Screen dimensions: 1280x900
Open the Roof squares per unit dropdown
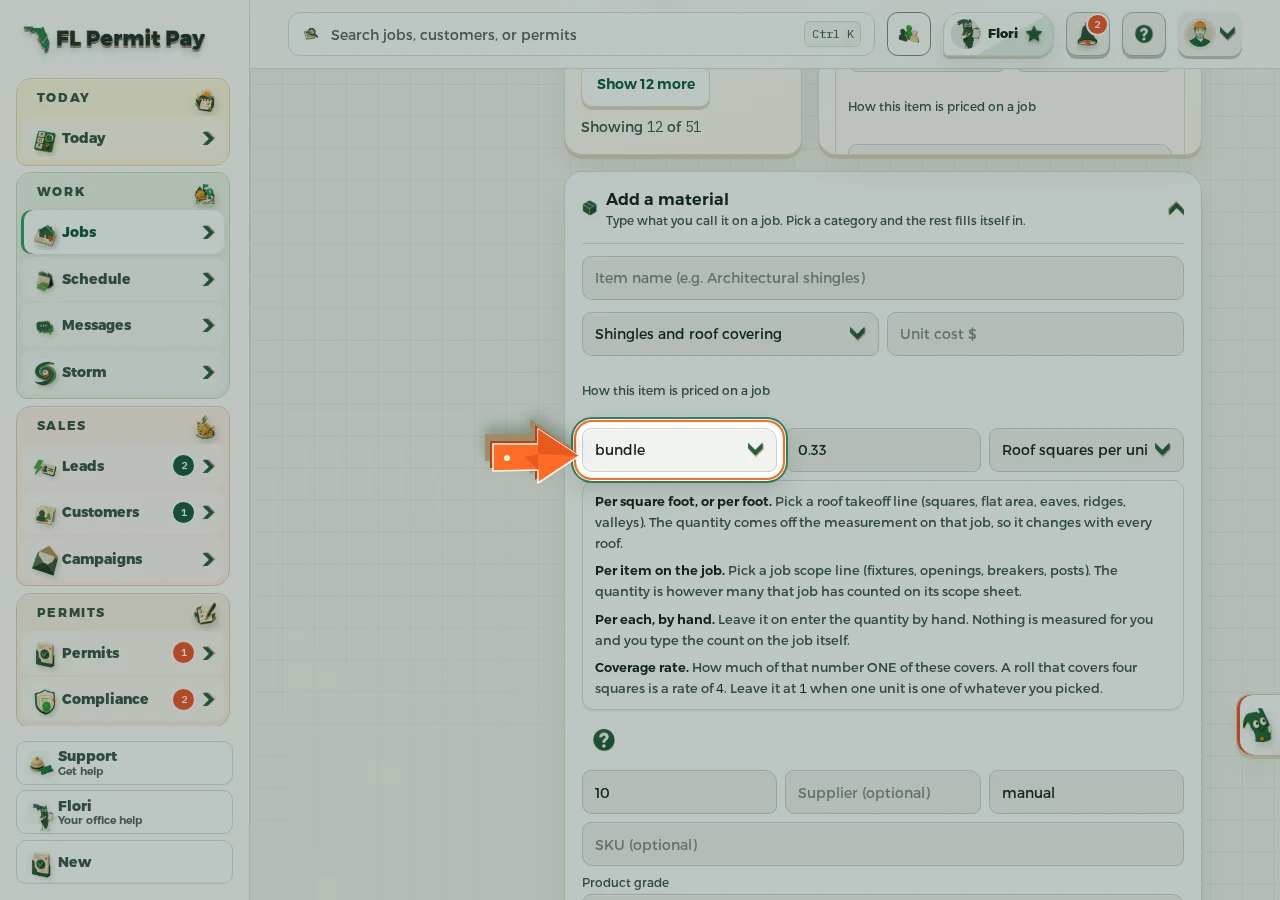pyautogui.click(x=1086, y=450)
